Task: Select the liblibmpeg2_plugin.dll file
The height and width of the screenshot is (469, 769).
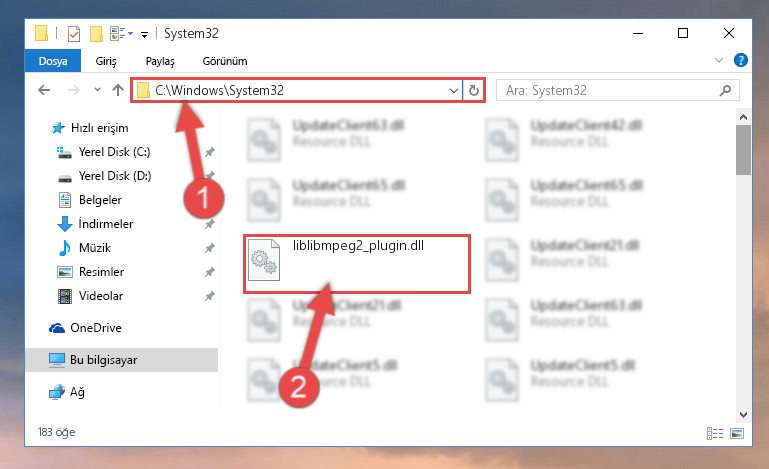Action: (357, 264)
